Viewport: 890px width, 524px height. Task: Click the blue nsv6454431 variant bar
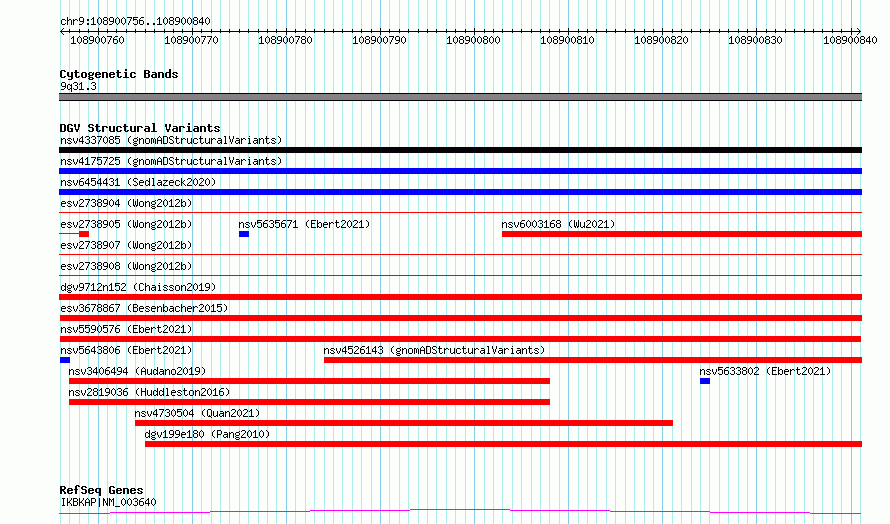click(460, 192)
